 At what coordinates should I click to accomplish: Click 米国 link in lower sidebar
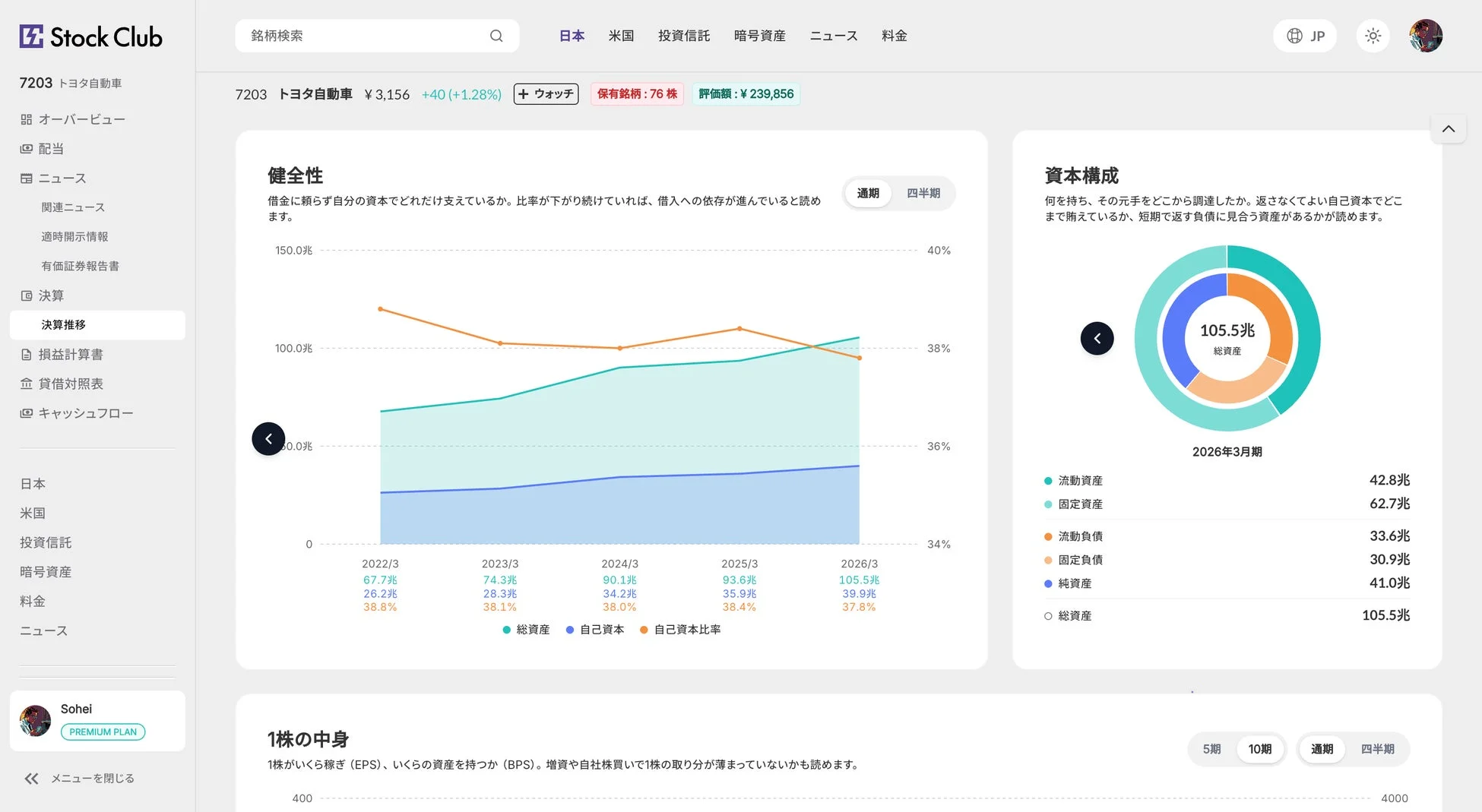click(33, 513)
